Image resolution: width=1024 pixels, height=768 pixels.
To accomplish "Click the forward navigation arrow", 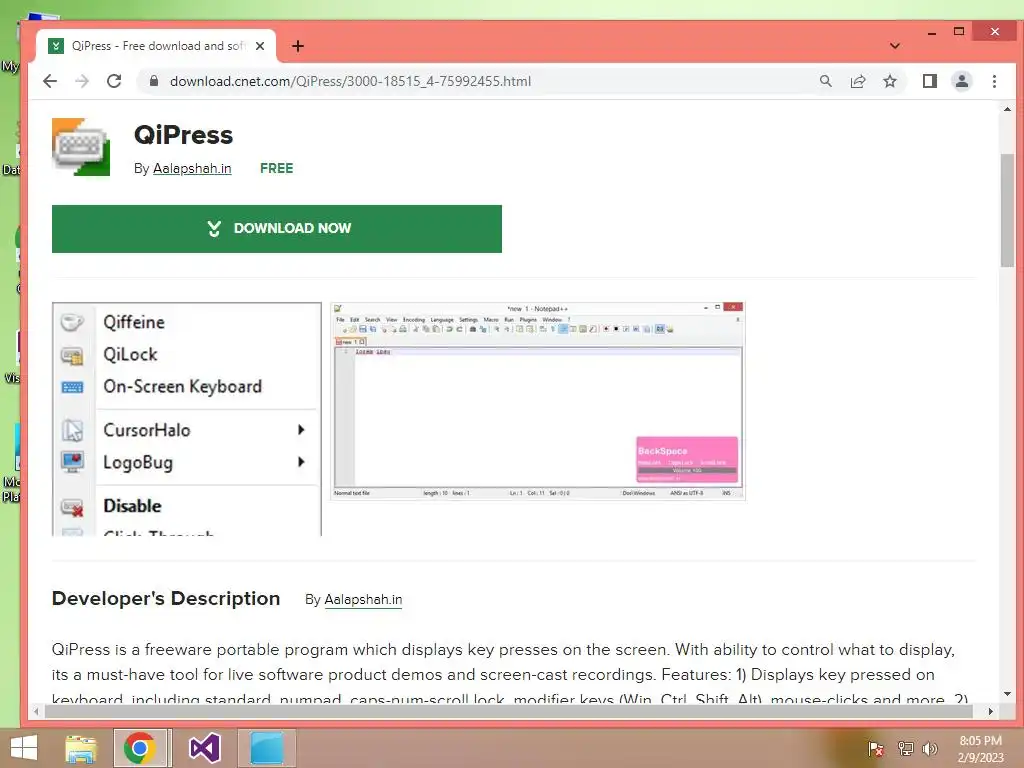I will click(82, 81).
